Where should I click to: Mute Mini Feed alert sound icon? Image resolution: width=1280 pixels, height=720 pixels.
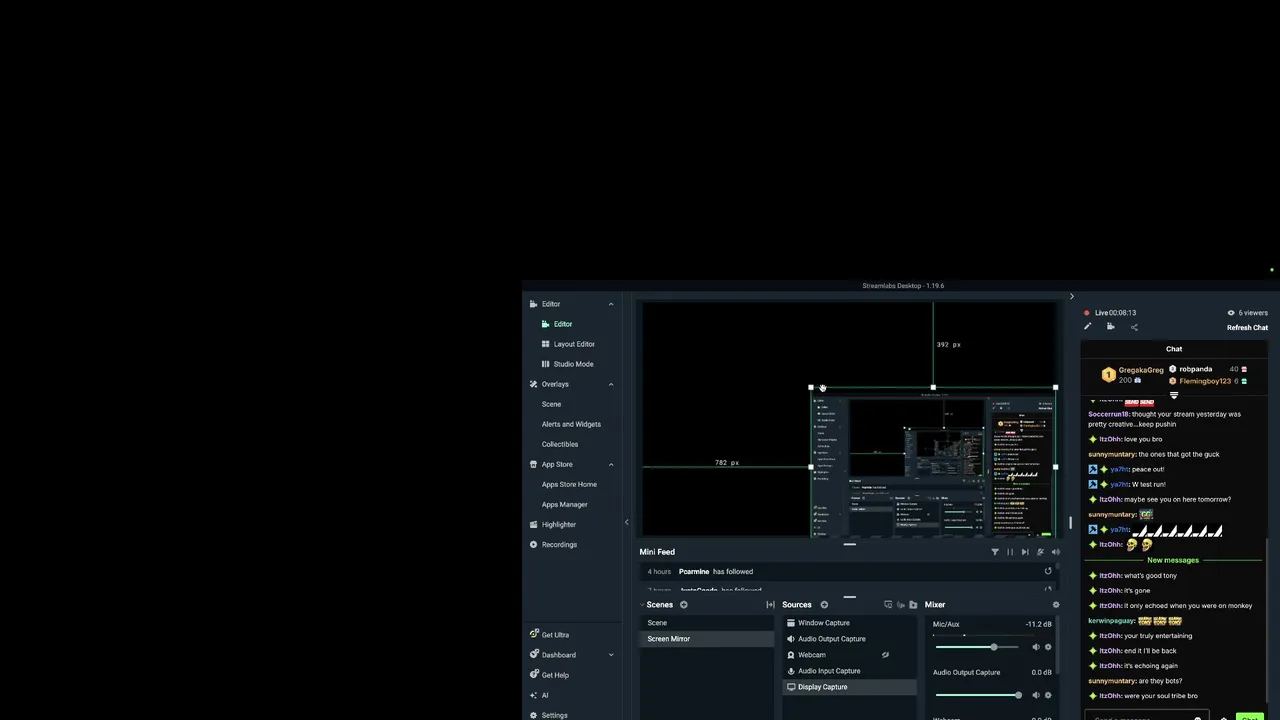pyautogui.click(x=1055, y=552)
